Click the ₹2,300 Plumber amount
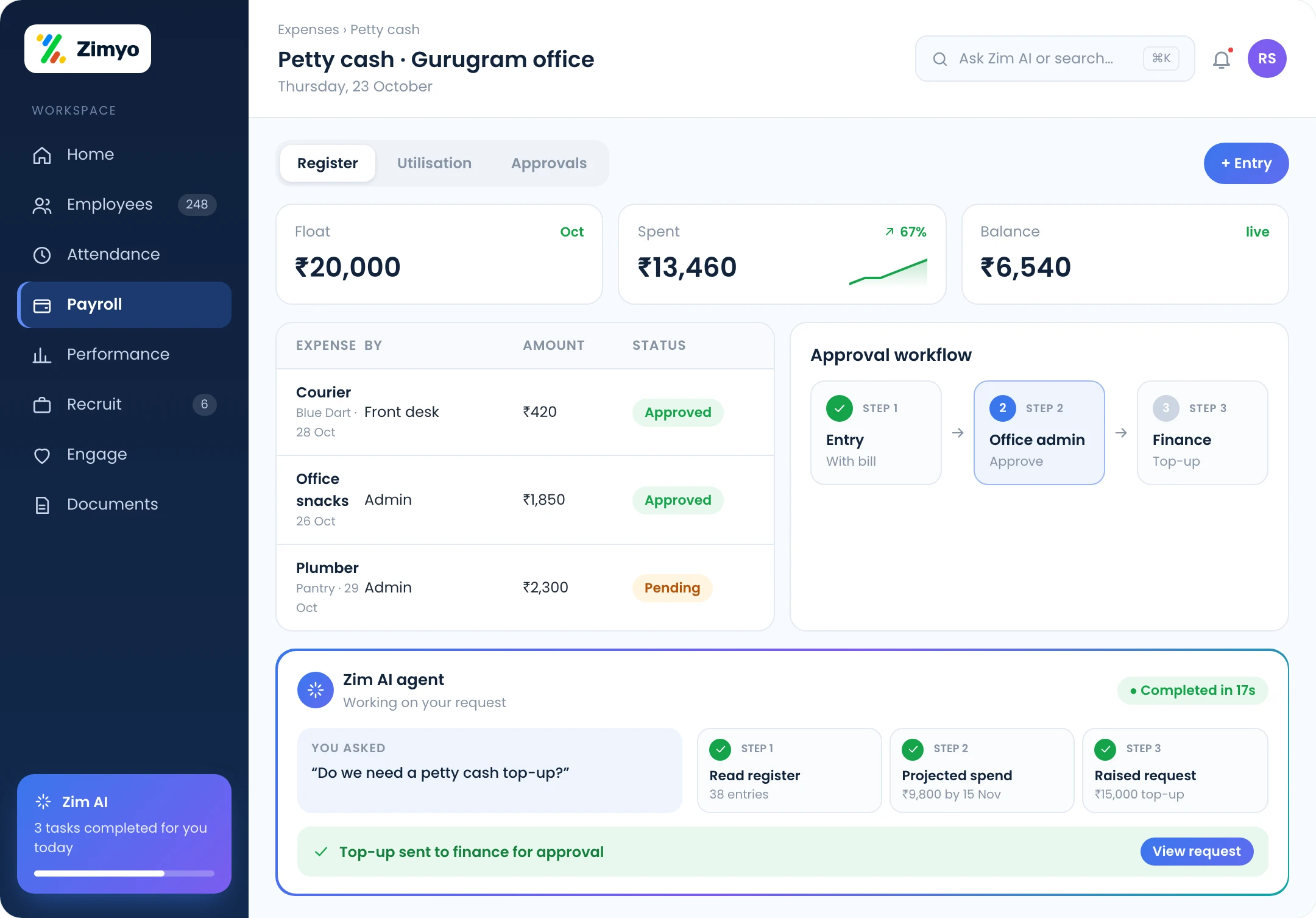1316x918 pixels. coord(545,588)
